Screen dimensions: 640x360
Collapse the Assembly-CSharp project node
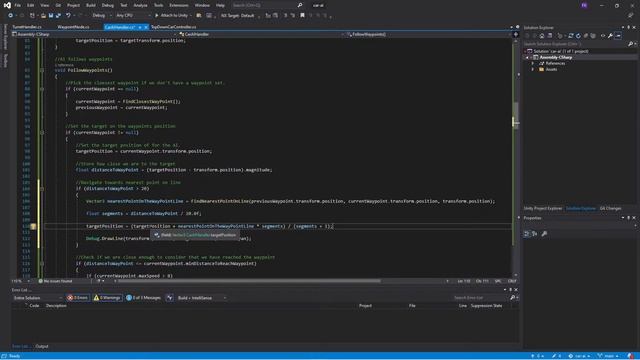click(x=527, y=58)
